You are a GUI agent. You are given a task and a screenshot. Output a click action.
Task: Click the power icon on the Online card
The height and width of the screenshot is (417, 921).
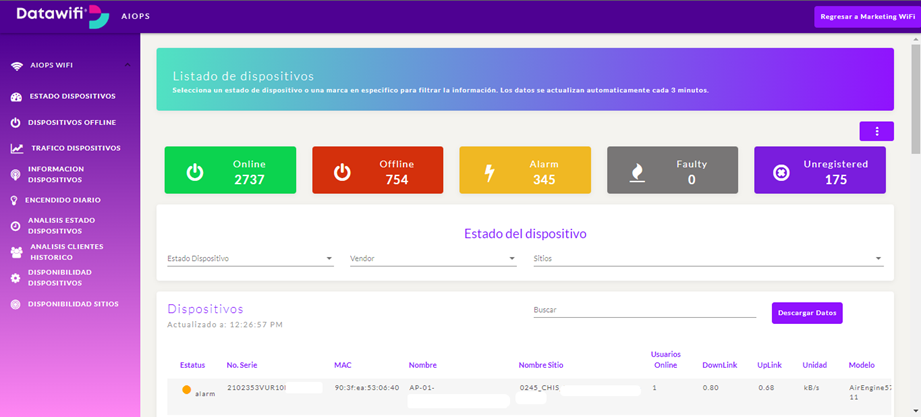click(195, 172)
